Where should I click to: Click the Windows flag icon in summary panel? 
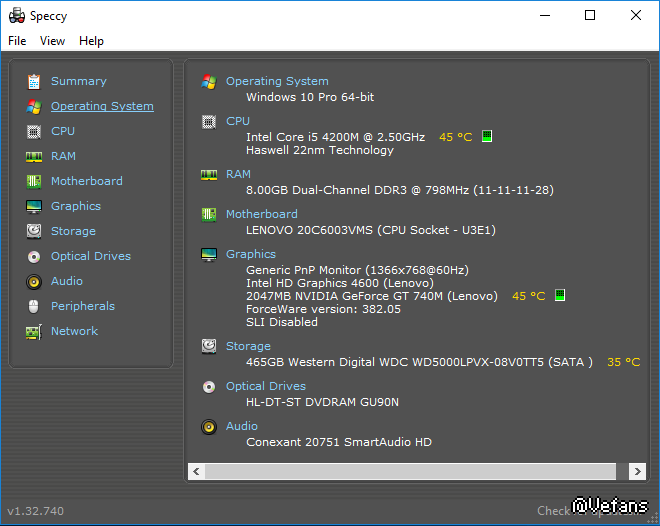pyautogui.click(x=209, y=82)
